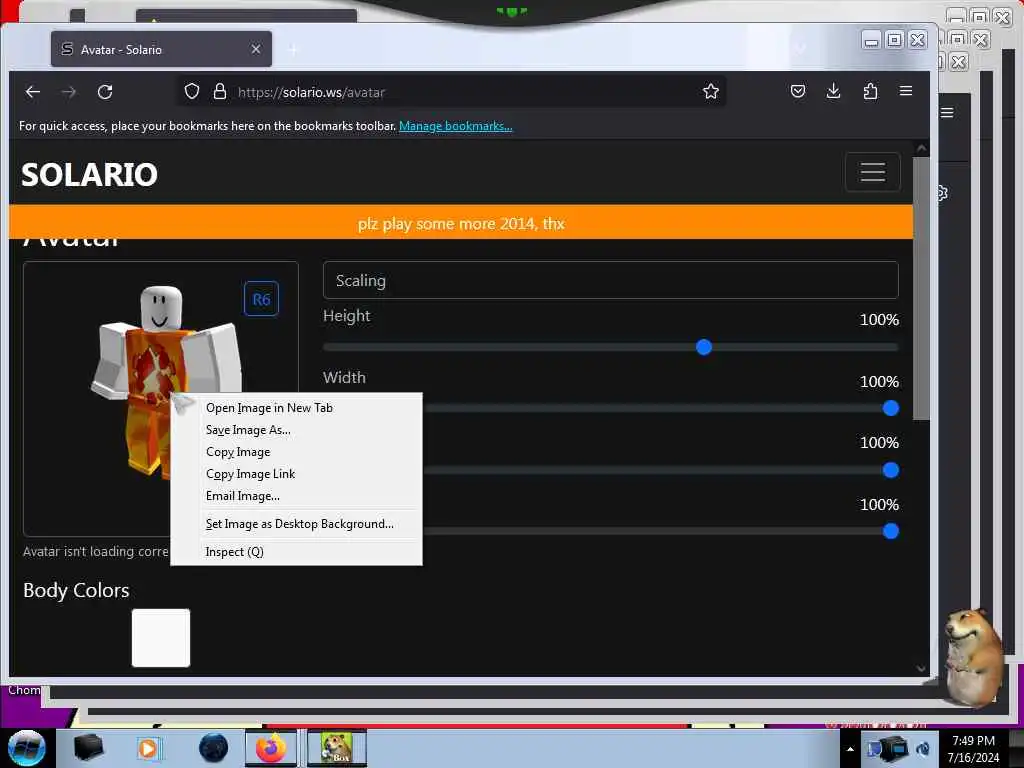Open the Windows Start button
Image resolution: width=1024 pixels, height=768 pixels.
tap(26, 748)
